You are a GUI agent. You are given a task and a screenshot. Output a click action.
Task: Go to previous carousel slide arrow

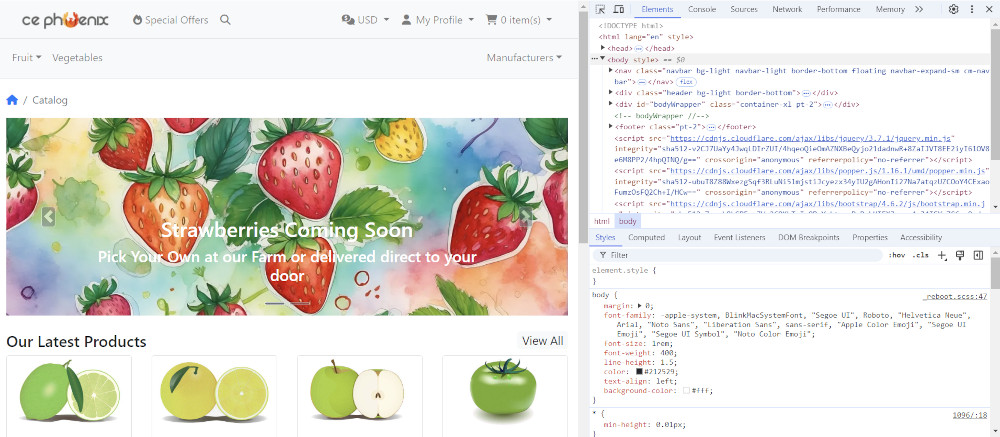[48, 217]
